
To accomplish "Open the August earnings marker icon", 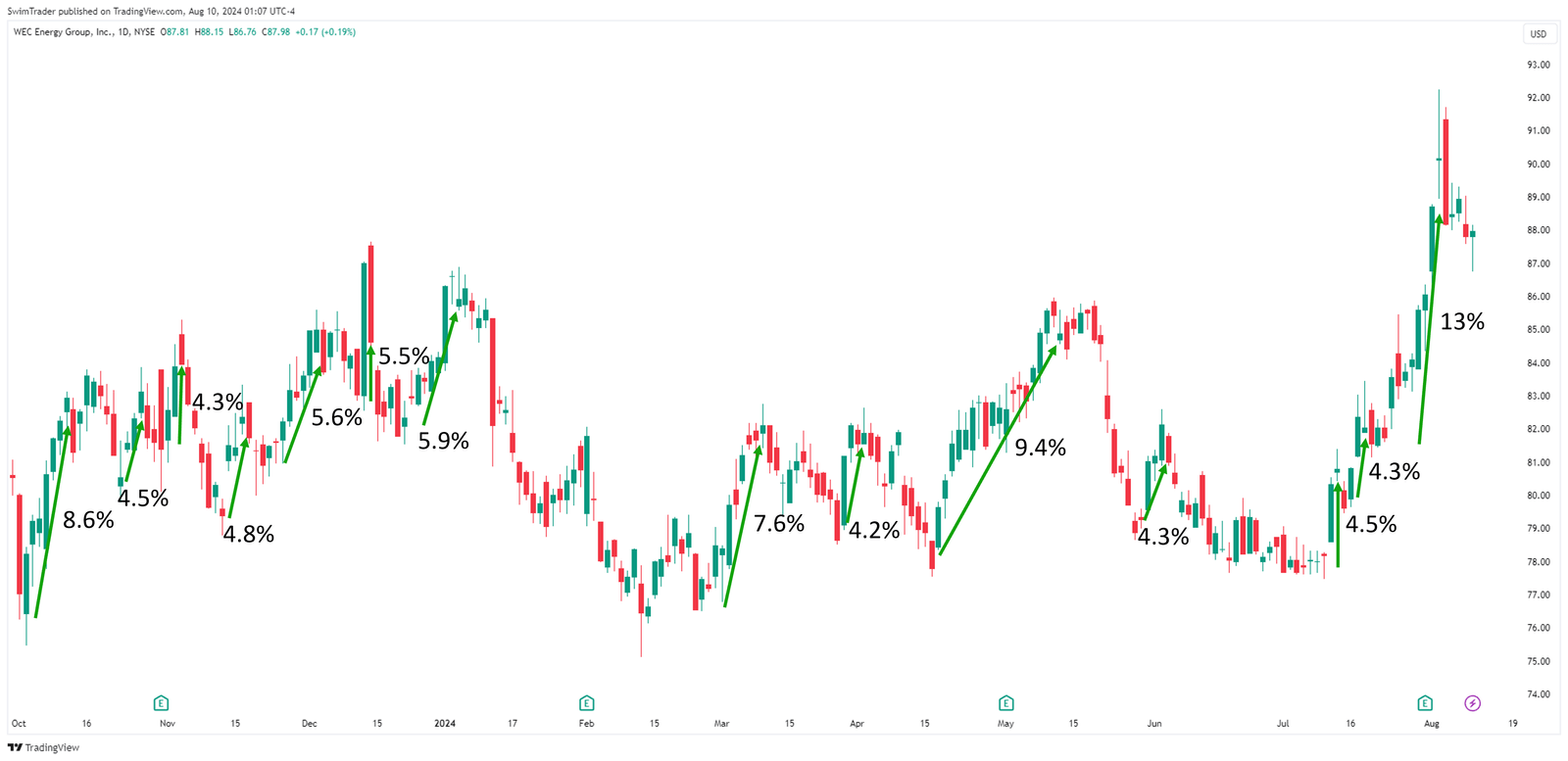I will coord(1425,703).
